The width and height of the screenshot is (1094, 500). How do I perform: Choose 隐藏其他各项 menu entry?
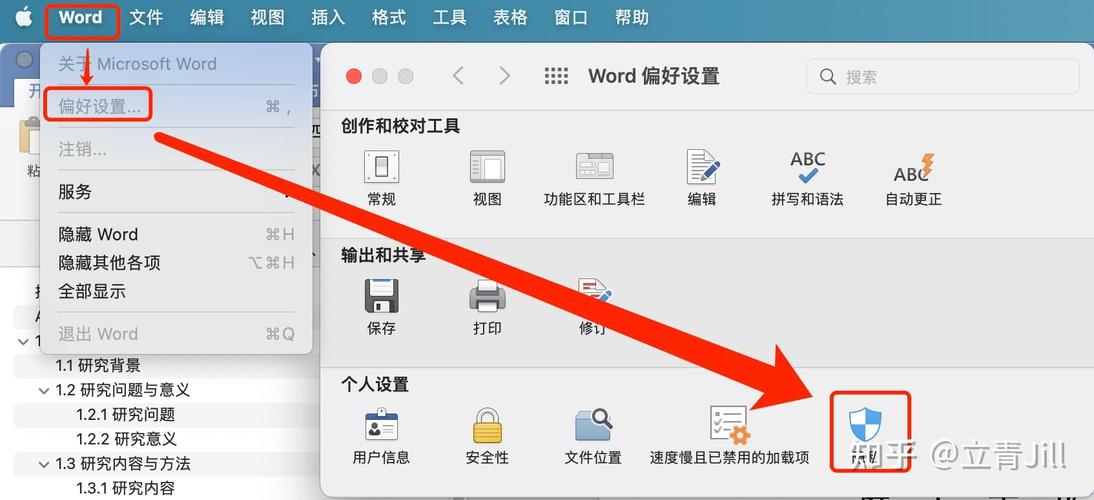pyautogui.click(x=176, y=263)
